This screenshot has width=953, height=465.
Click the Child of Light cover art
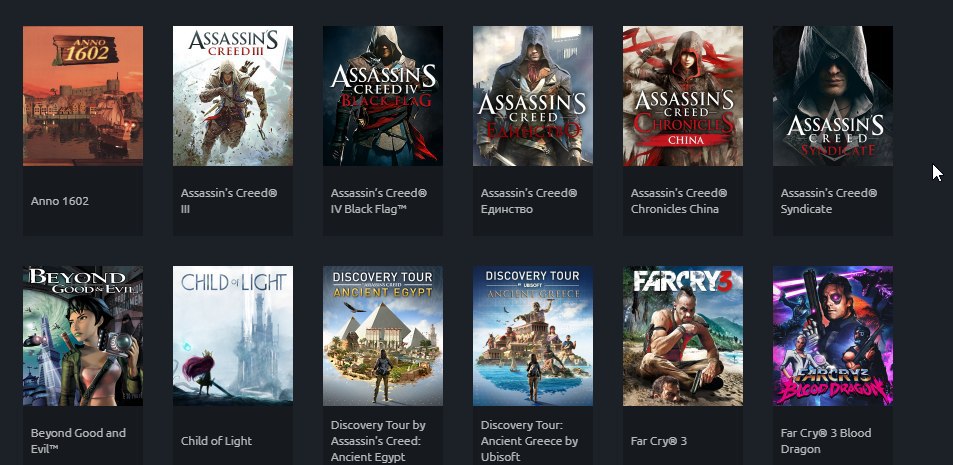tap(233, 336)
